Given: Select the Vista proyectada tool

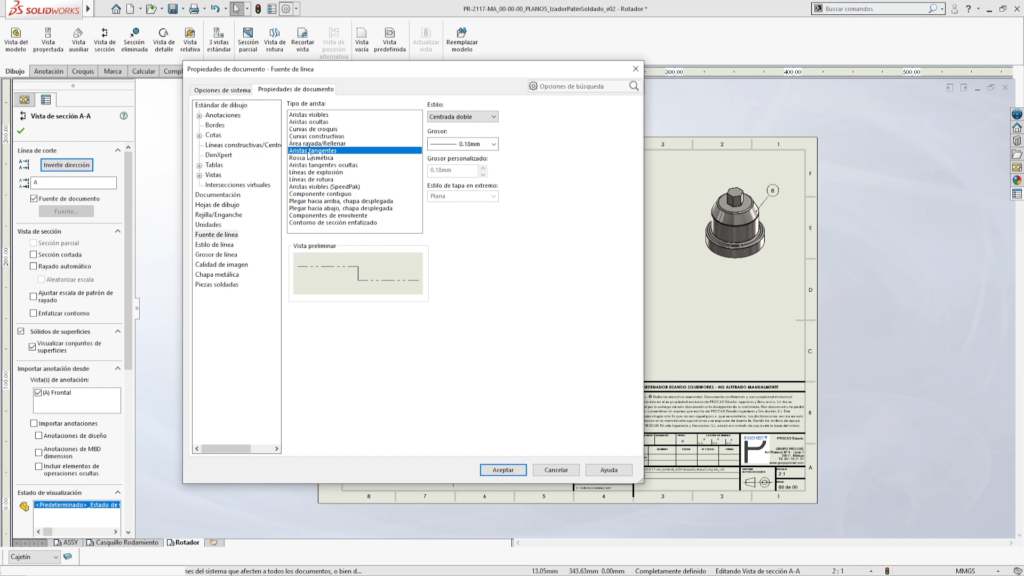Looking at the screenshot, I should point(48,39).
